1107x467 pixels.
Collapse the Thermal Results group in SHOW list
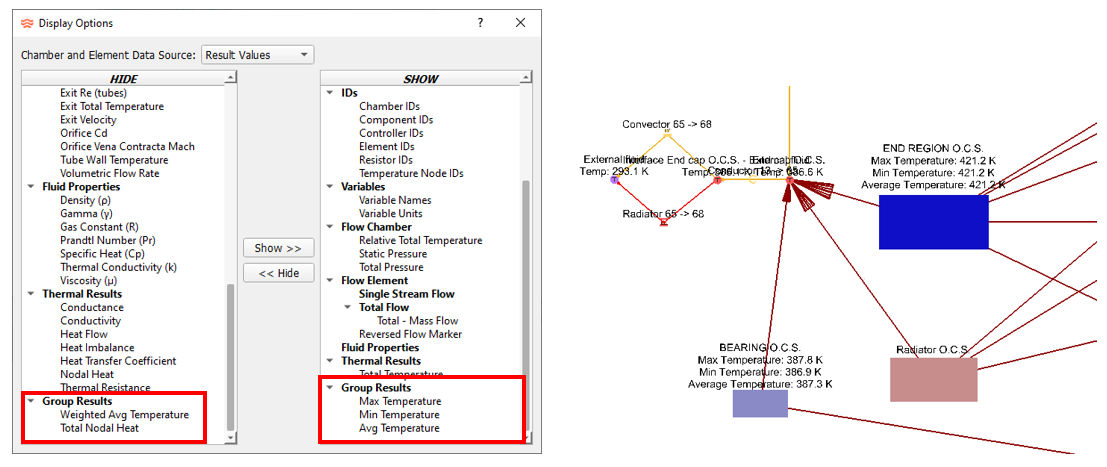pyautogui.click(x=330, y=361)
